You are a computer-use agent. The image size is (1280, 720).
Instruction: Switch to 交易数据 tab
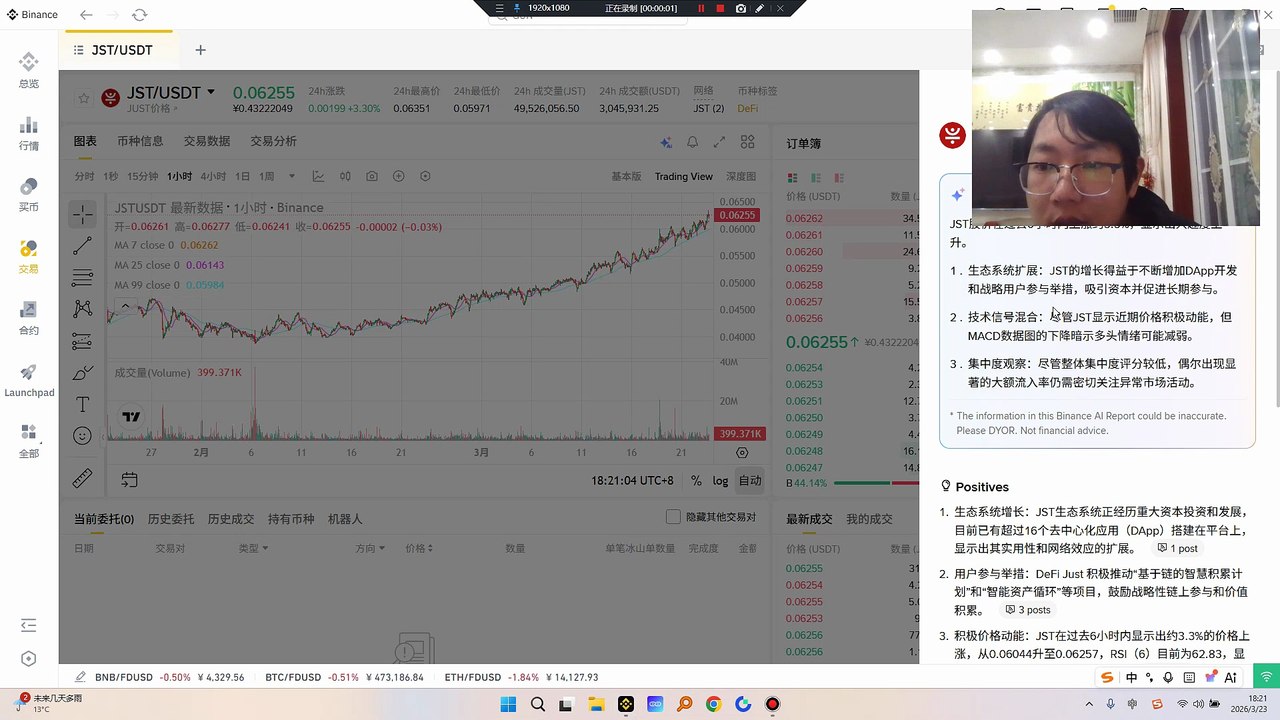(207, 141)
